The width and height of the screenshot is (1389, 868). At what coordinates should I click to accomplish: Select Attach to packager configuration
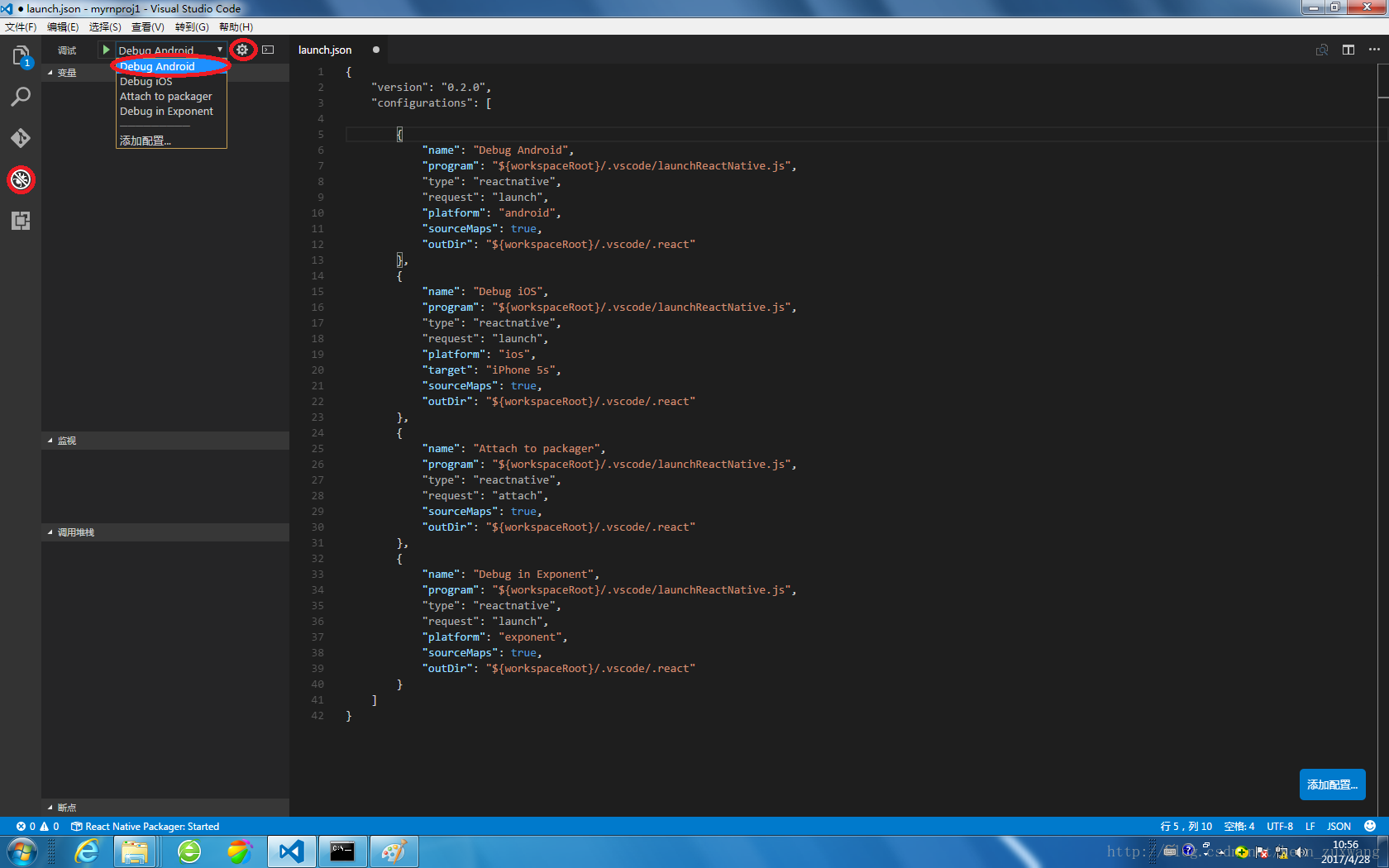click(x=171, y=96)
